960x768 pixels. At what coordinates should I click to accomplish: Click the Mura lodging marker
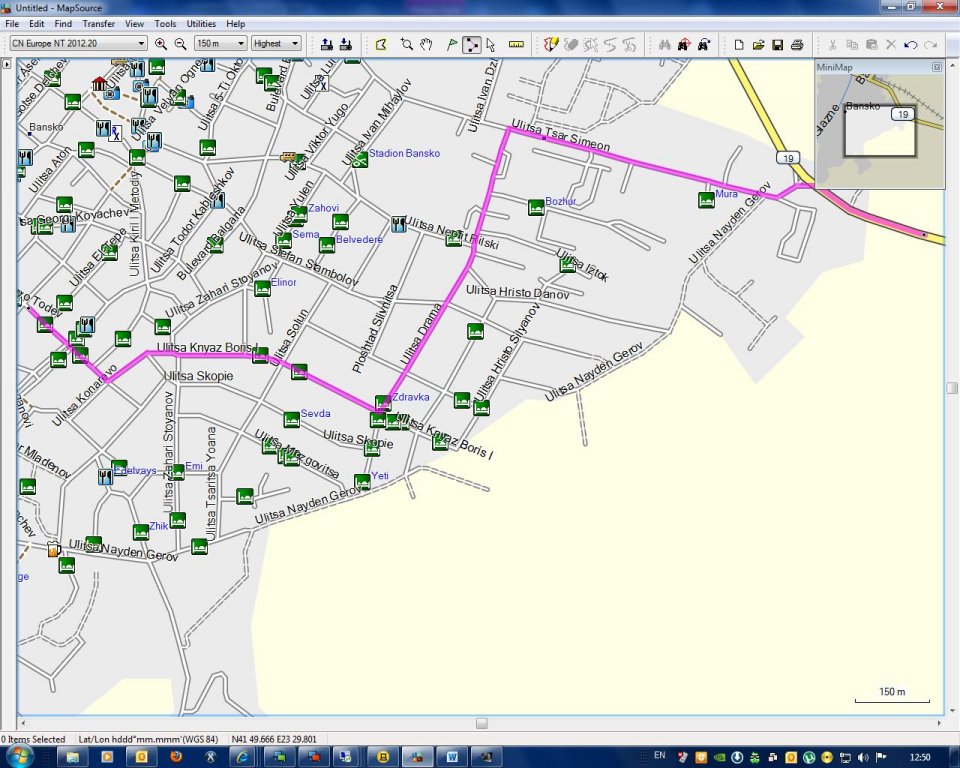coord(706,200)
